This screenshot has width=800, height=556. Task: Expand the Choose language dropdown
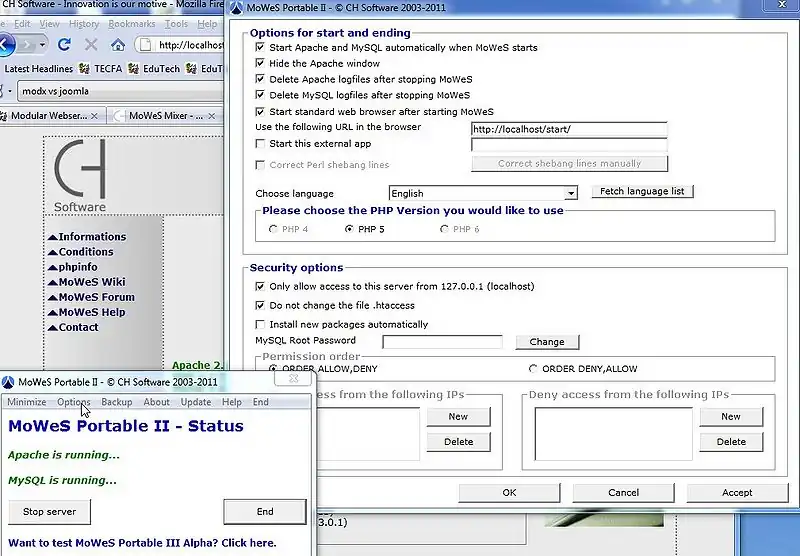click(571, 194)
